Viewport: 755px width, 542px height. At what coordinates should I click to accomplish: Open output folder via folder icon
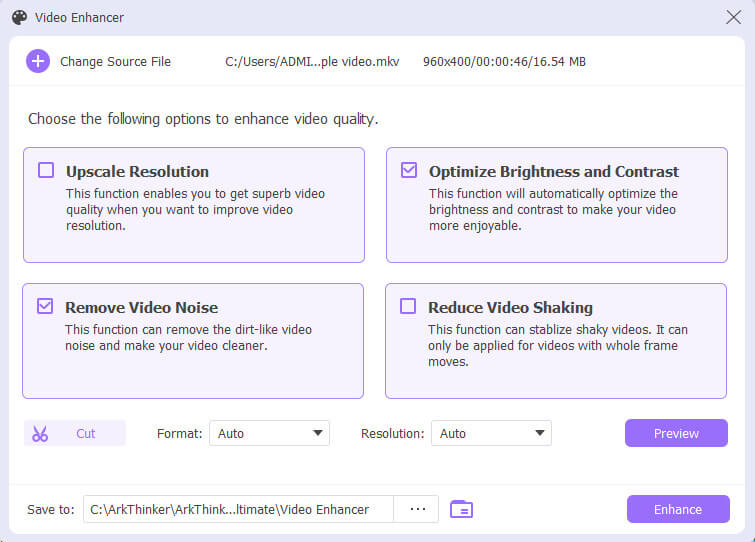pyautogui.click(x=461, y=509)
